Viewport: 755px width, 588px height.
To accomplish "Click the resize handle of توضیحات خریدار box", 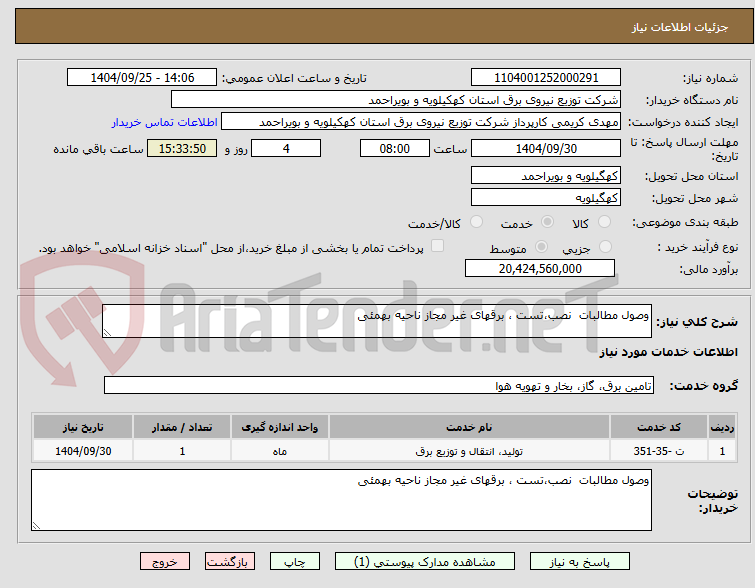I will click(36, 526).
